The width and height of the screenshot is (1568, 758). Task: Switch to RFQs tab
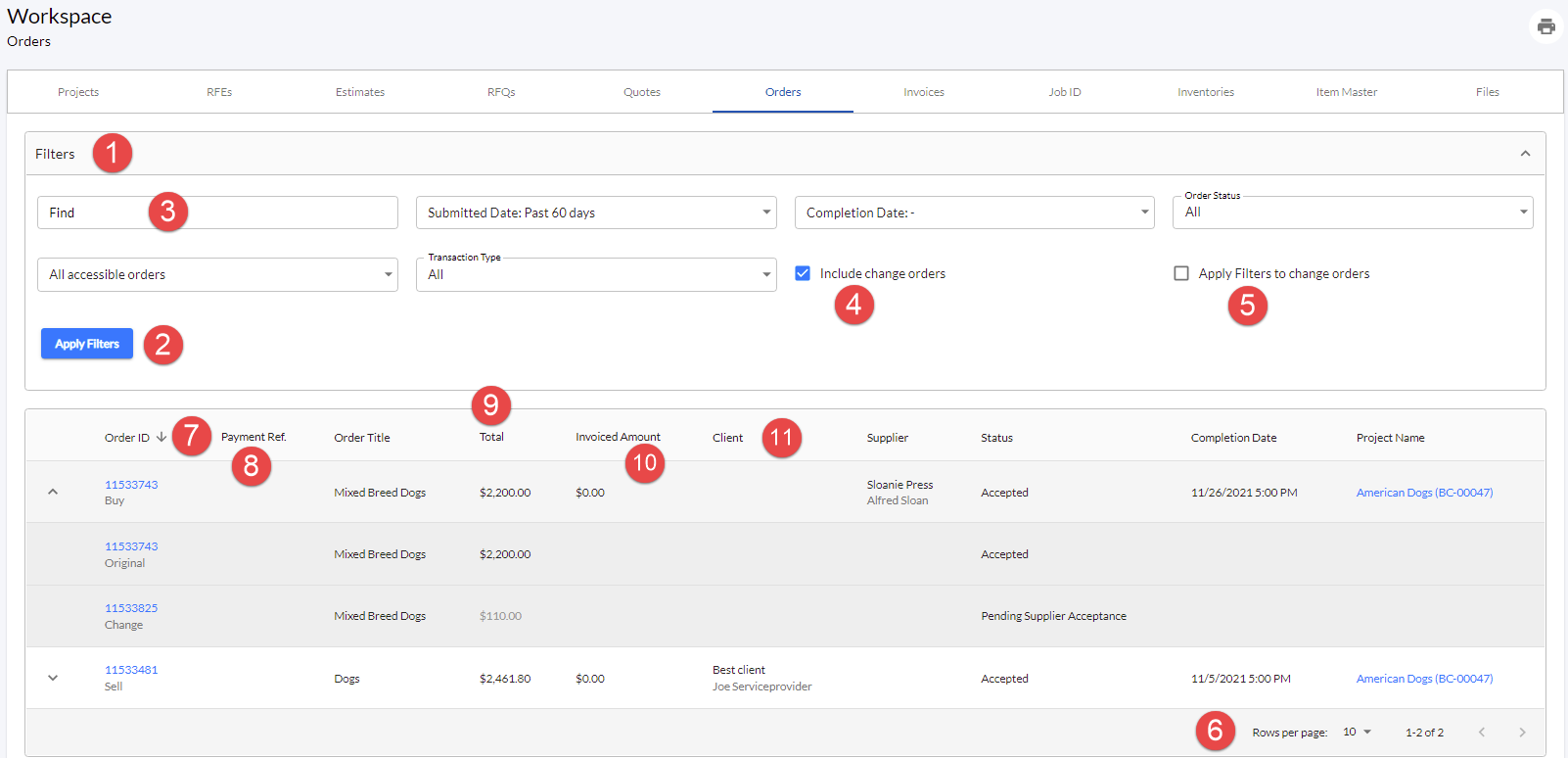[501, 92]
